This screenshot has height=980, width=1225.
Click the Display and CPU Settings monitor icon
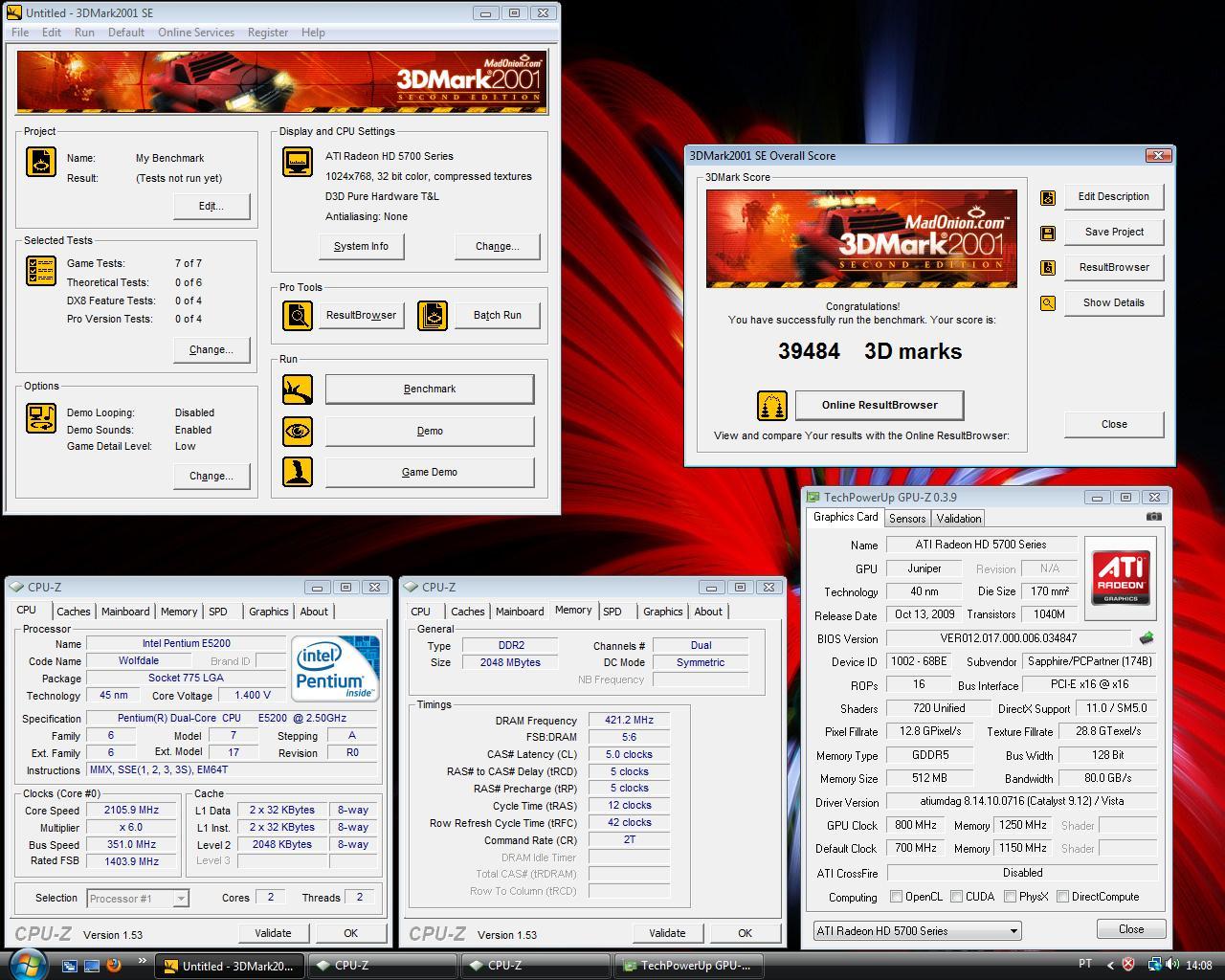tap(298, 162)
